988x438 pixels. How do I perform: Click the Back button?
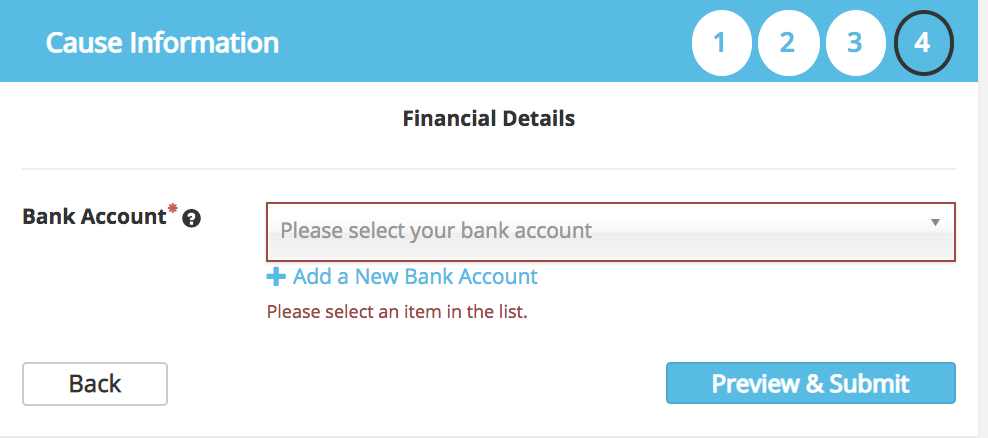point(95,383)
